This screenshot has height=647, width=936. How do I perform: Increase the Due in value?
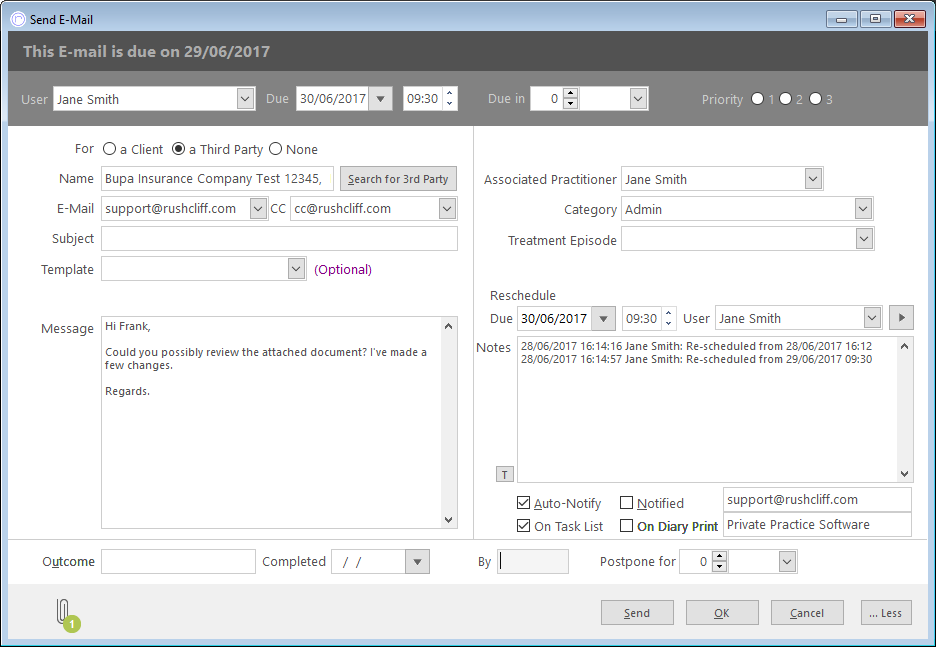pyautogui.click(x=570, y=93)
